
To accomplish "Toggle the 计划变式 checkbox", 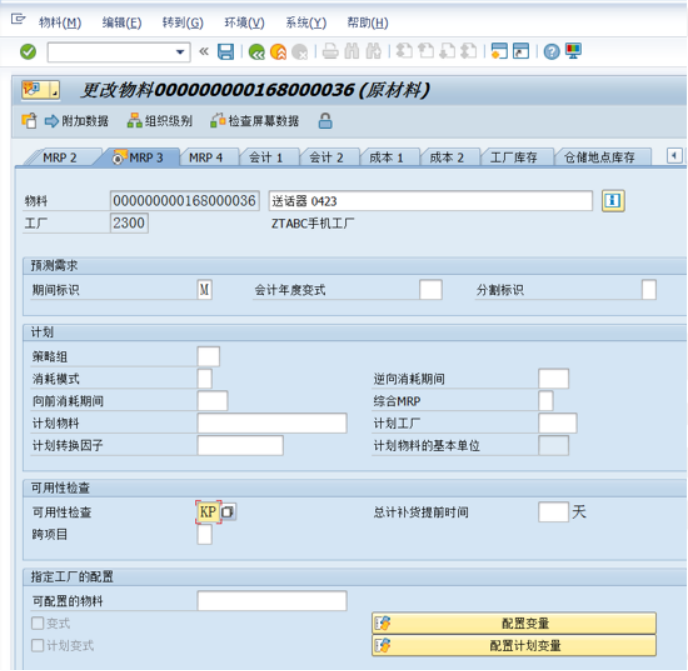I will (38, 645).
